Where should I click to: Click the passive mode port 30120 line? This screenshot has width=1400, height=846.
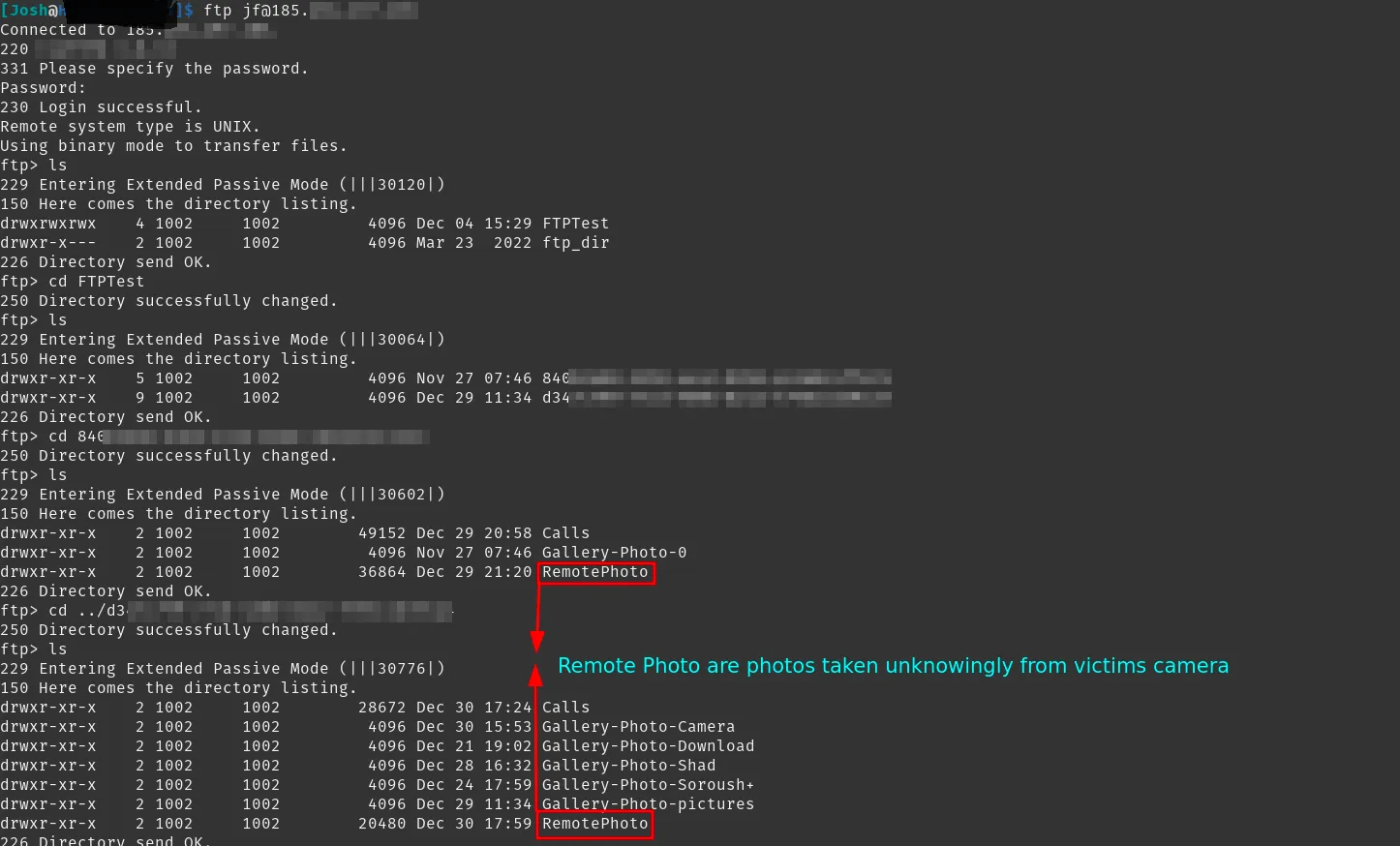tap(223, 185)
